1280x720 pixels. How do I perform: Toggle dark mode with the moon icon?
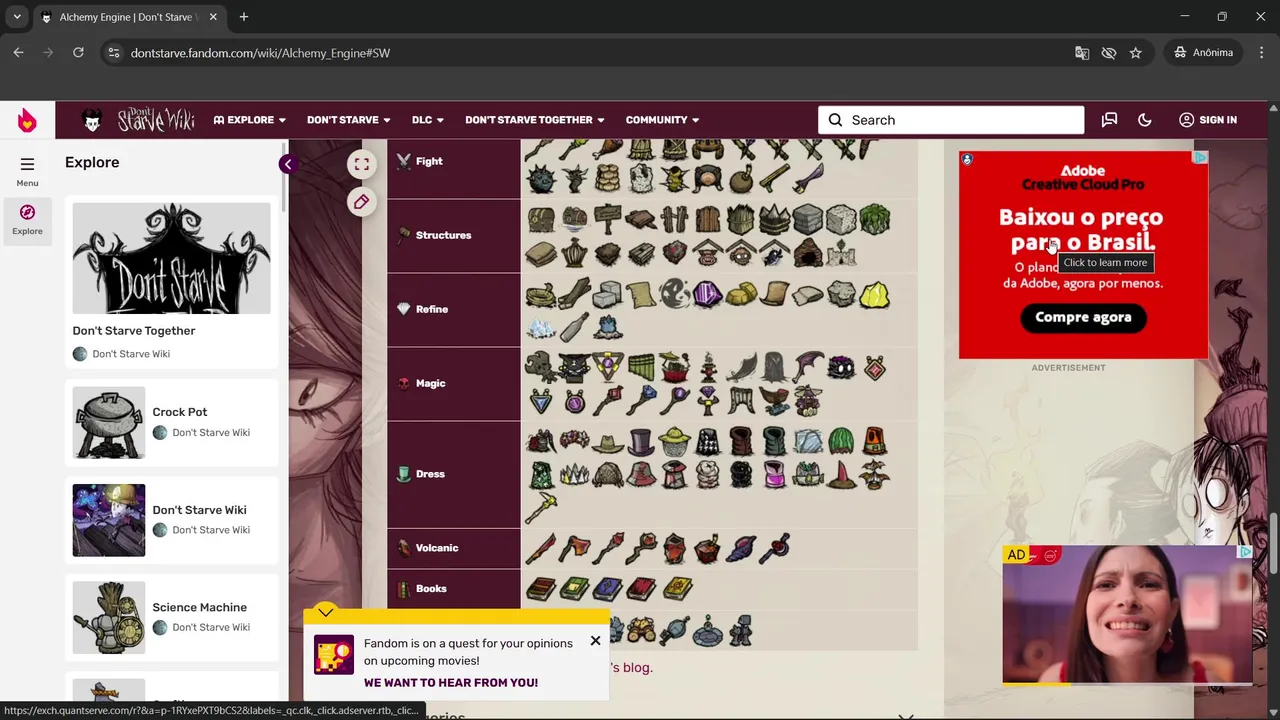click(x=1145, y=120)
